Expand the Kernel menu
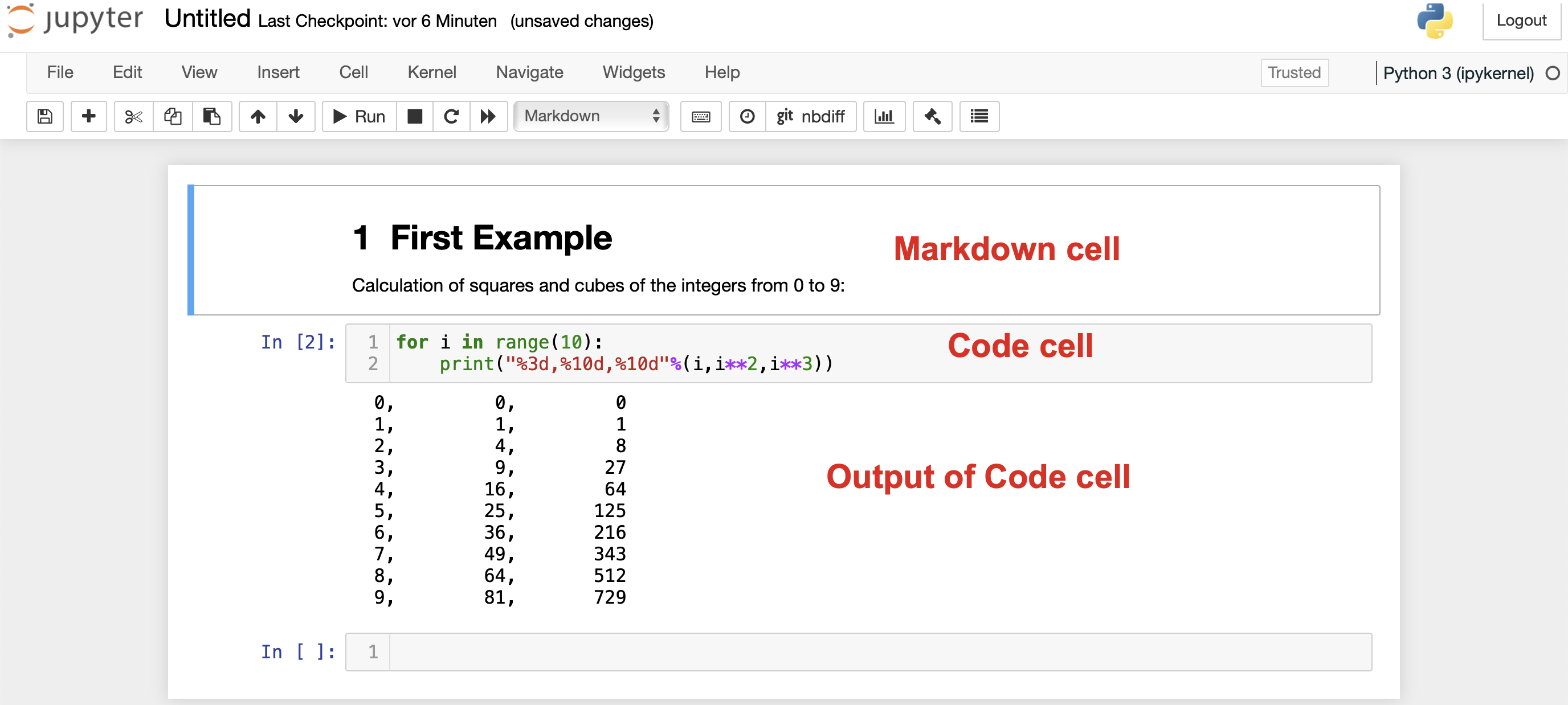This screenshot has width=1568, height=705. pos(431,72)
